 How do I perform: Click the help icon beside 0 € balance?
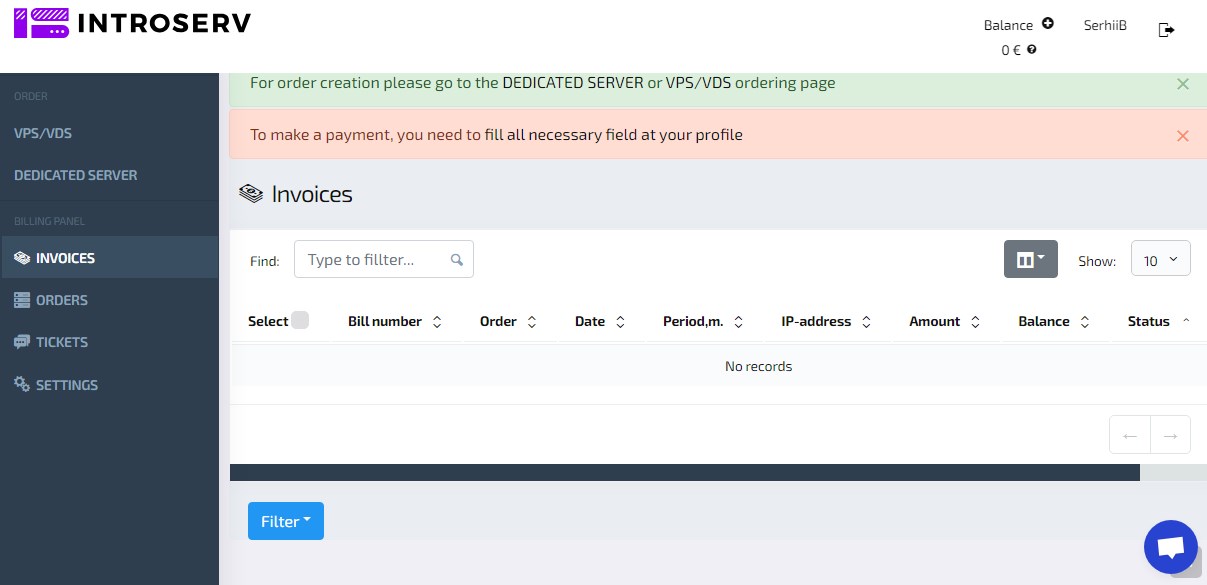[1031, 49]
